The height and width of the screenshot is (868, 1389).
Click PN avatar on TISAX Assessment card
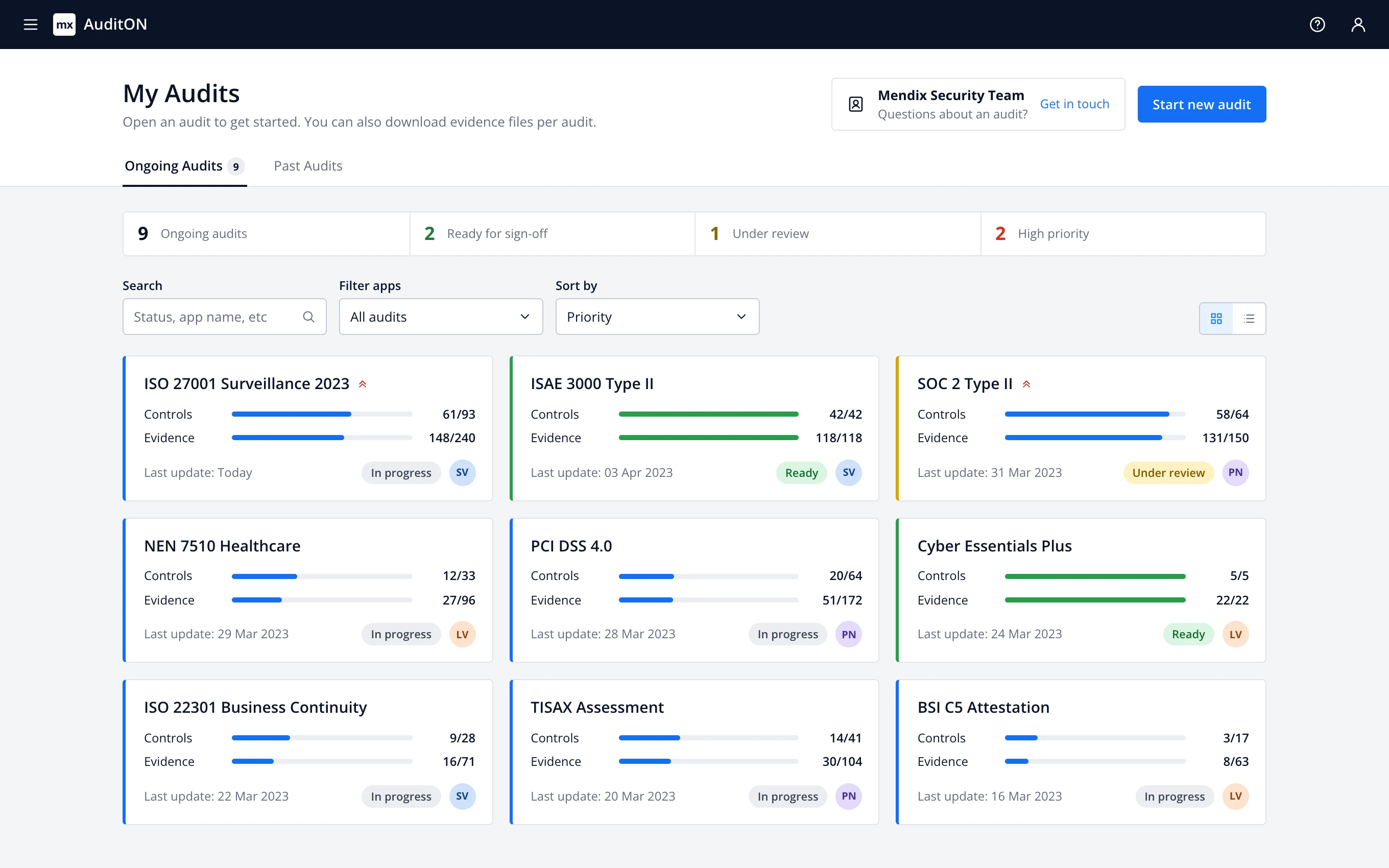(x=849, y=796)
